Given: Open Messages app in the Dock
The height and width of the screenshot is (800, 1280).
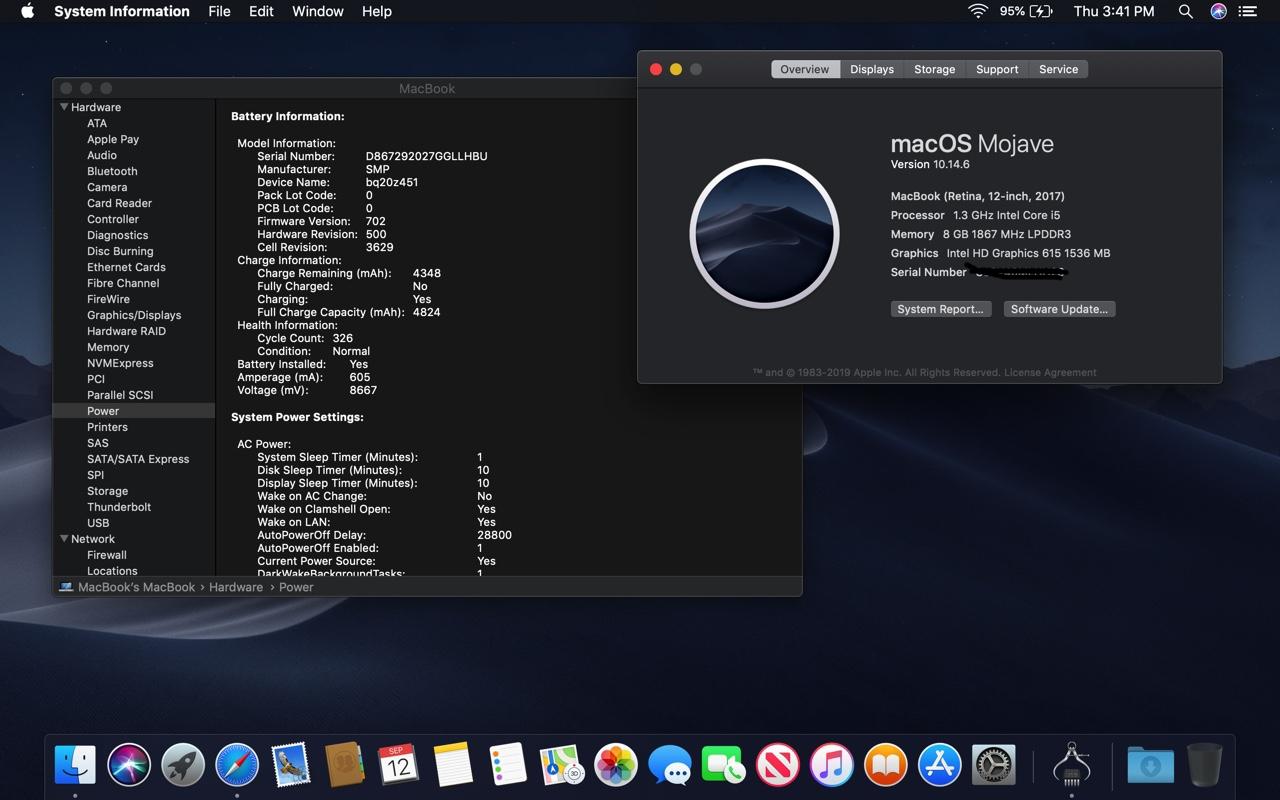Looking at the screenshot, I should click(669, 766).
